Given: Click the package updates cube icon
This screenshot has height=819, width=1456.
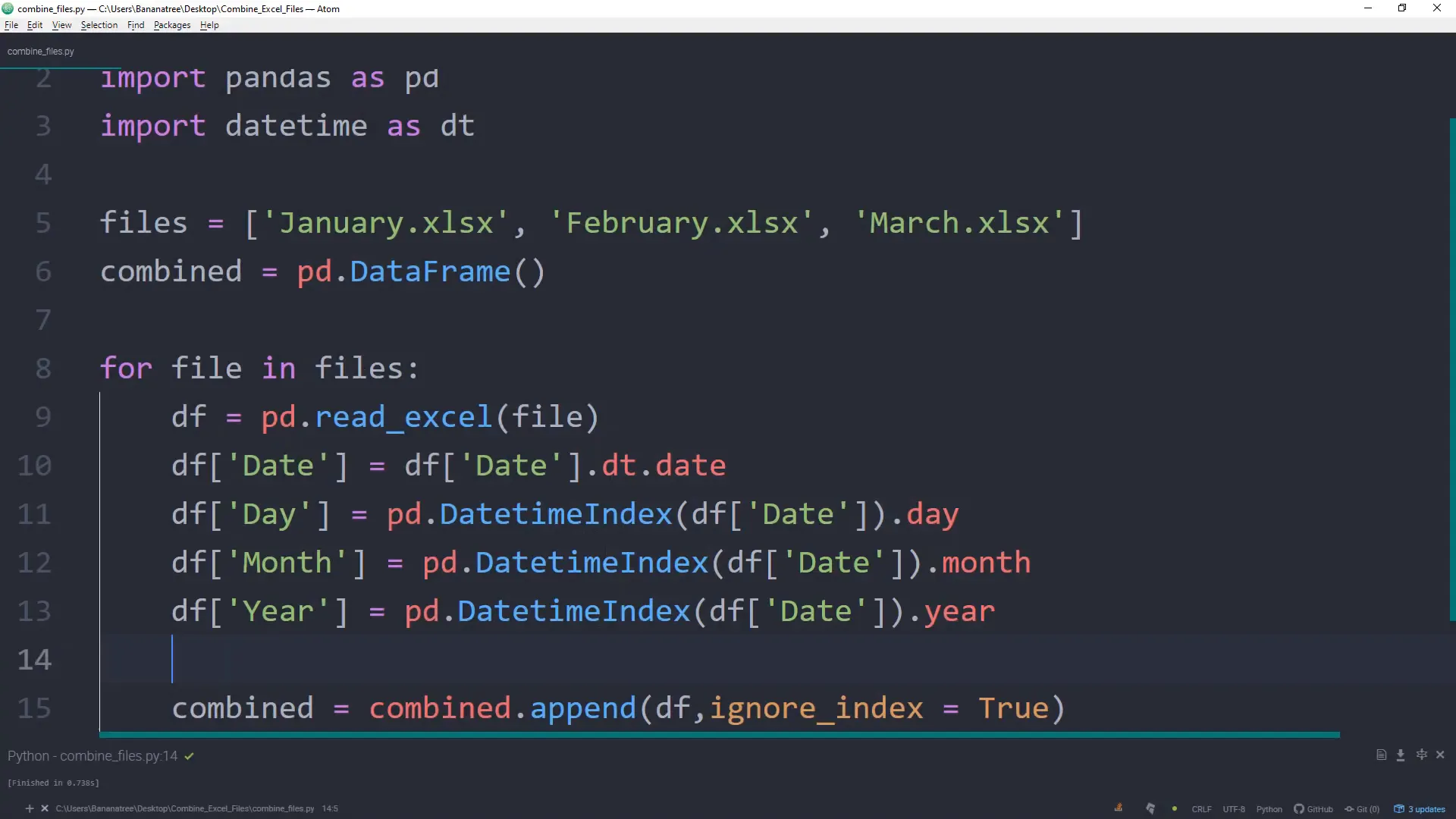Looking at the screenshot, I should click(1399, 808).
